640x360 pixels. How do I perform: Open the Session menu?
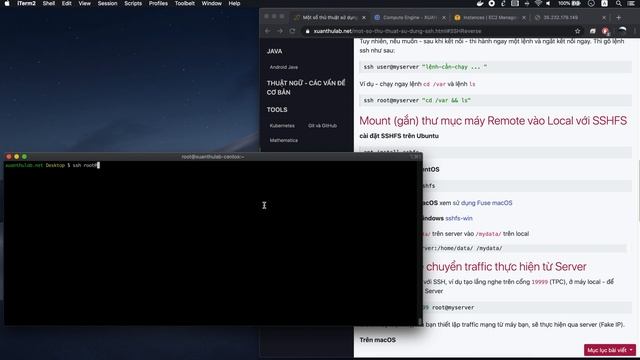(107, 4)
